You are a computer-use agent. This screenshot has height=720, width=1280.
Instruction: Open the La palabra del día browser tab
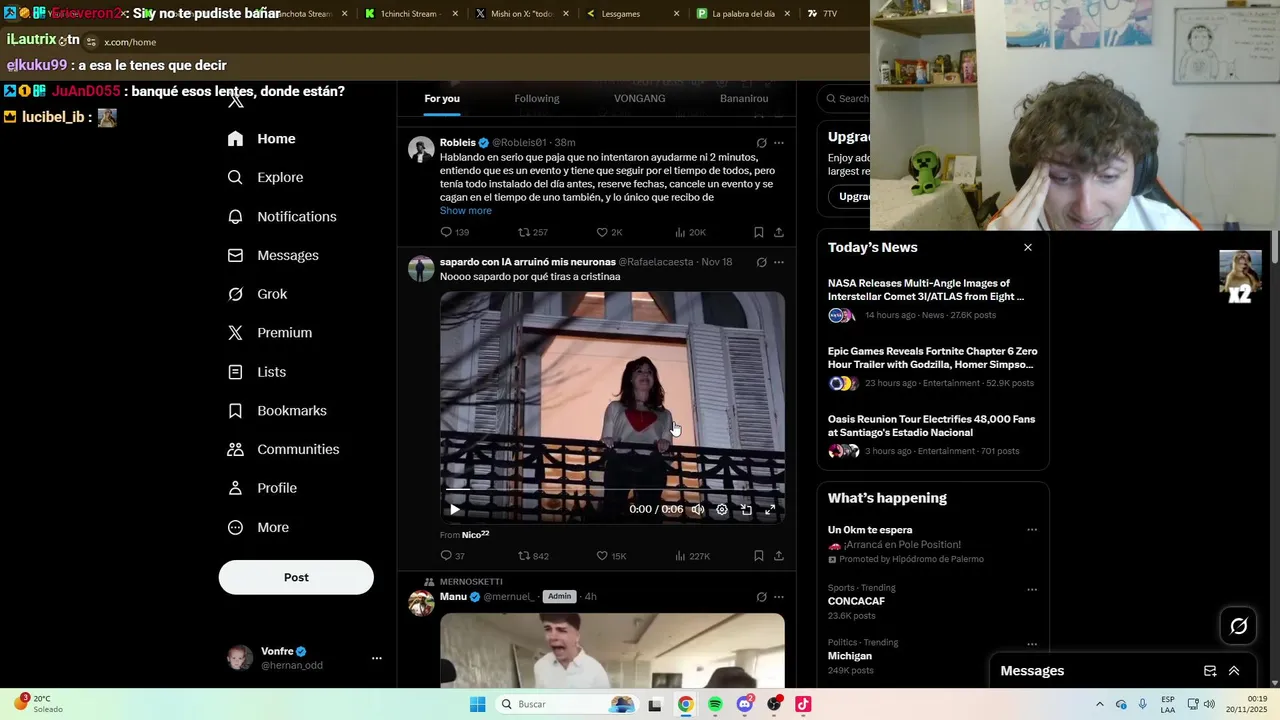click(x=742, y=14)
